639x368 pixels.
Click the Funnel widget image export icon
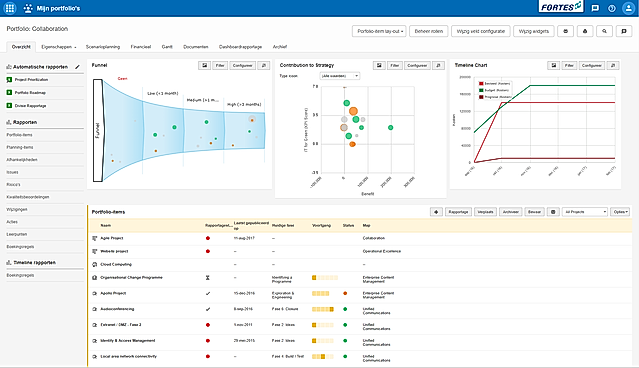pyautogui.click(x=205, y=65)
